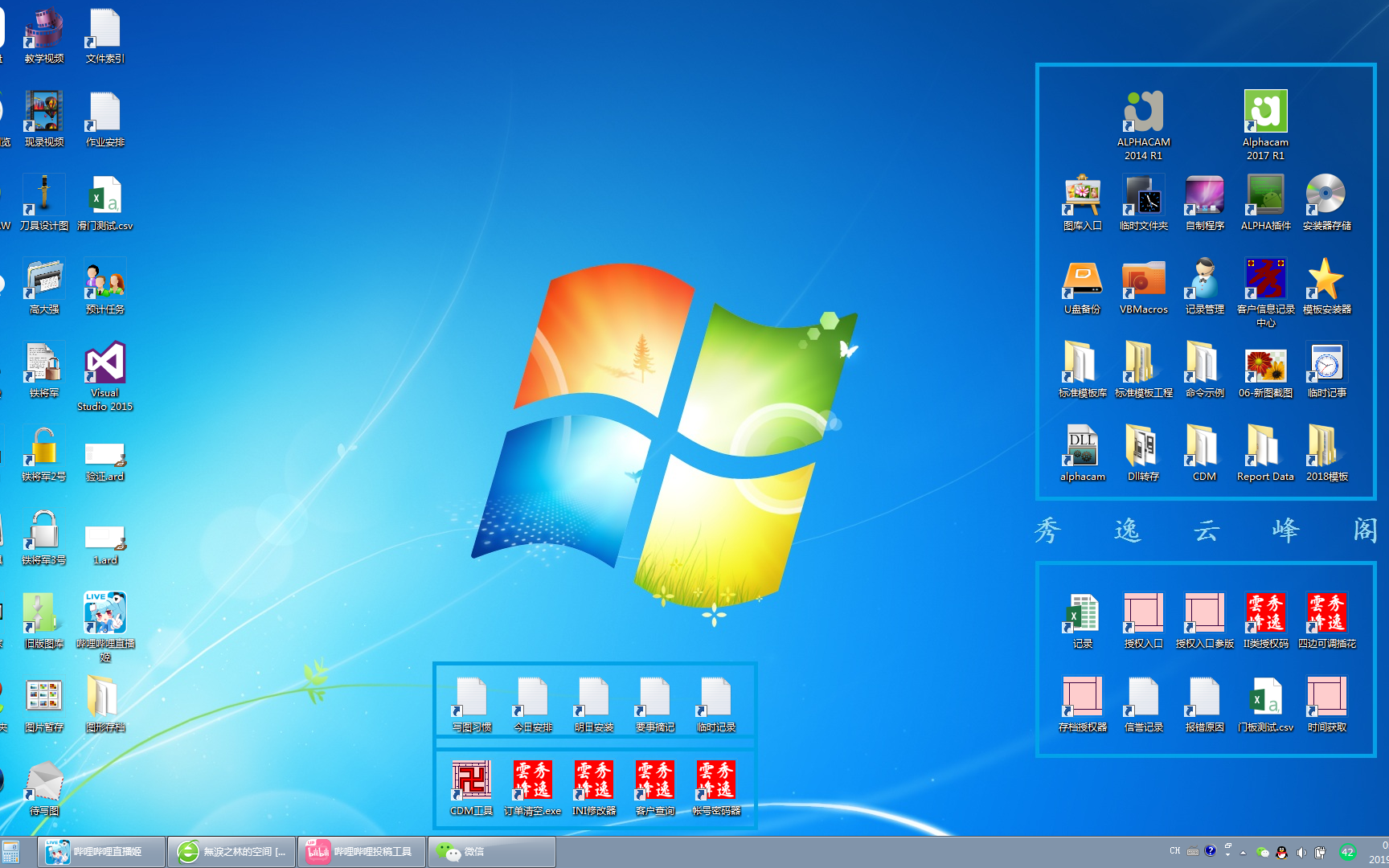This screenshot has height=868, width=1389.
Task: Select the 客户查询 icon
Action: click(654, 788)
